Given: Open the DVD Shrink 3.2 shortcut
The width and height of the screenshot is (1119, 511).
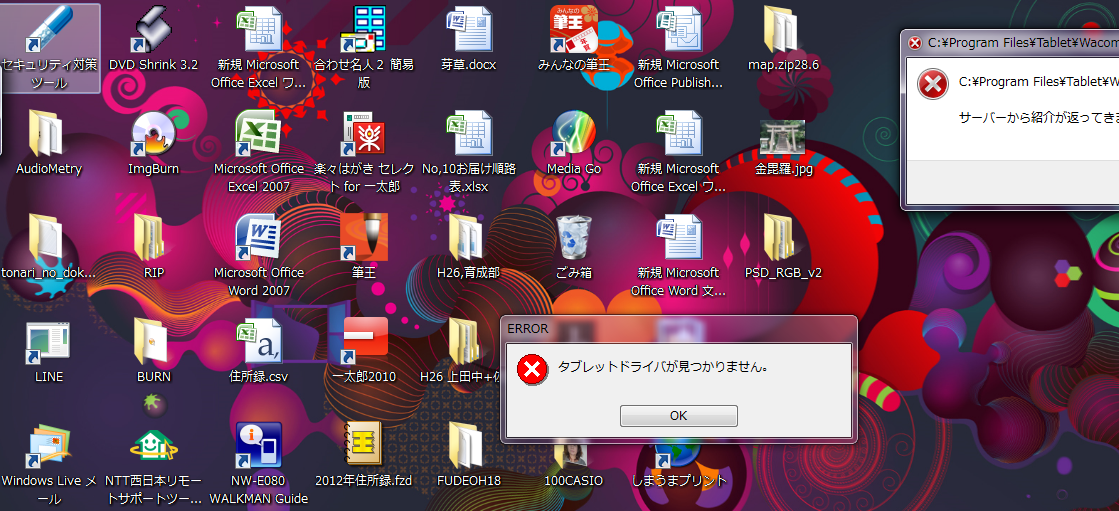Looking at the screenshot, I should 153,39.
